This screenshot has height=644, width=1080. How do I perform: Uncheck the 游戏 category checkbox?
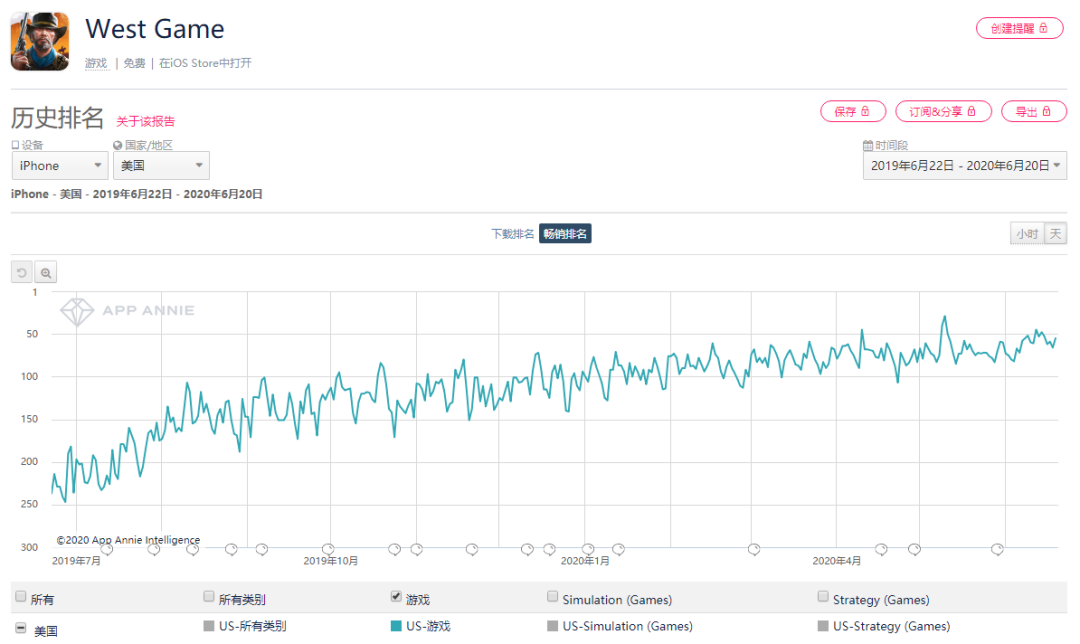pyautogui.click(x=396, y=597)
